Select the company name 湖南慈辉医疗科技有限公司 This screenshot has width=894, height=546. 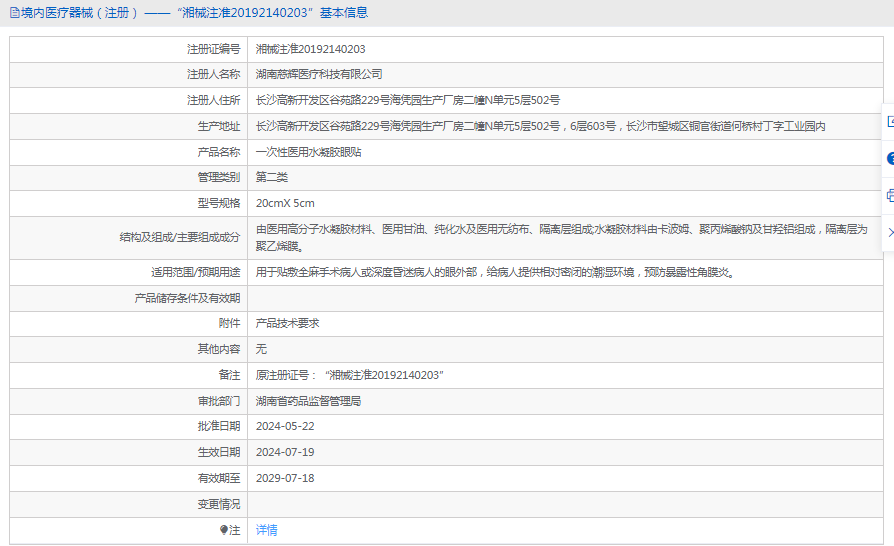click(319, 74)
